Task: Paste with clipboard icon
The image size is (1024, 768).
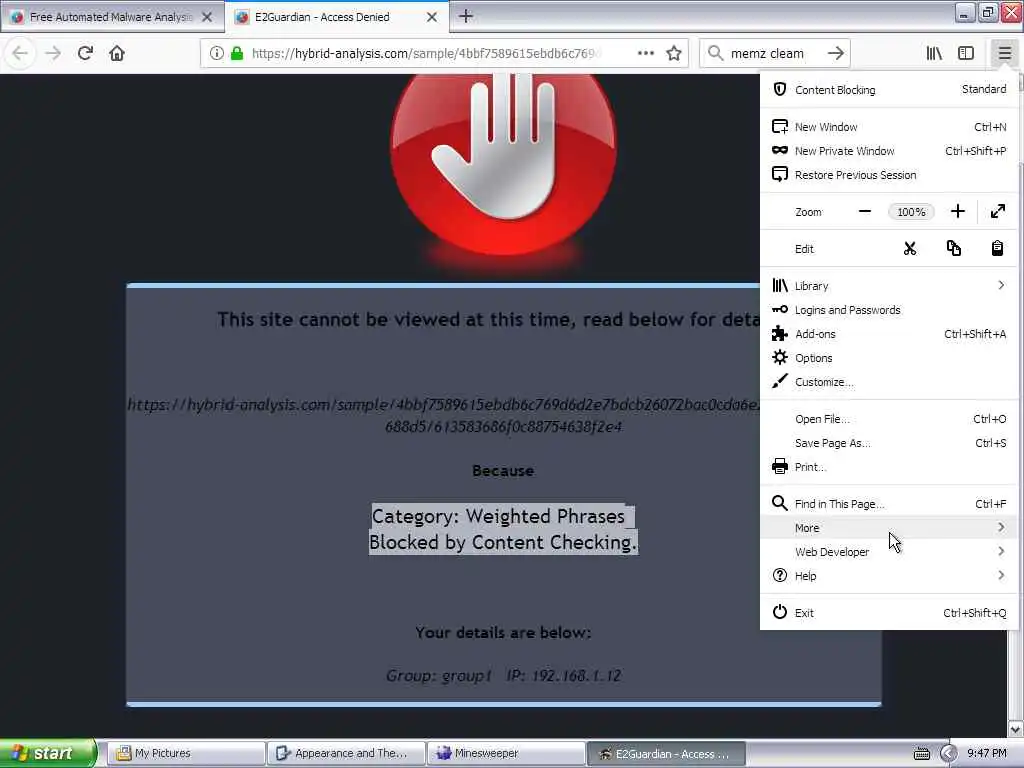Action: point(997,248)
